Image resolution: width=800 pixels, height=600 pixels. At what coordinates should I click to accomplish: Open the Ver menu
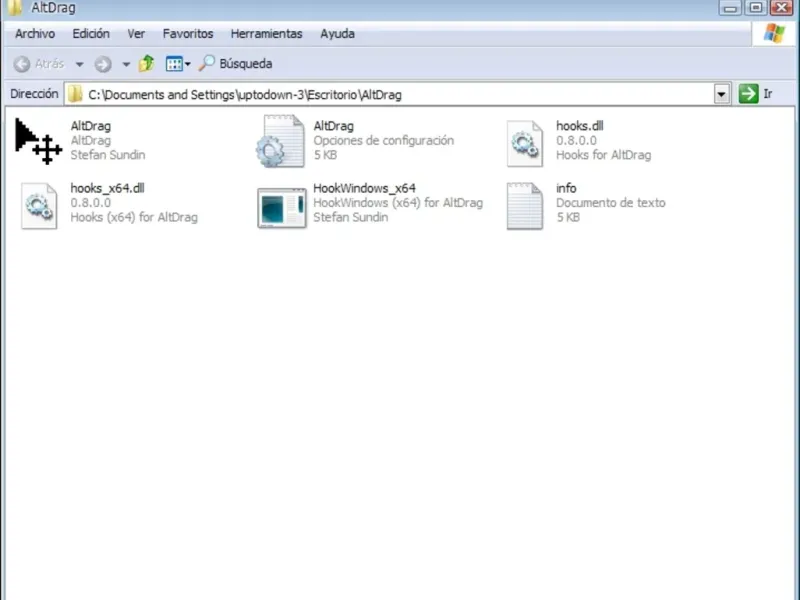[x=136, y=34]
